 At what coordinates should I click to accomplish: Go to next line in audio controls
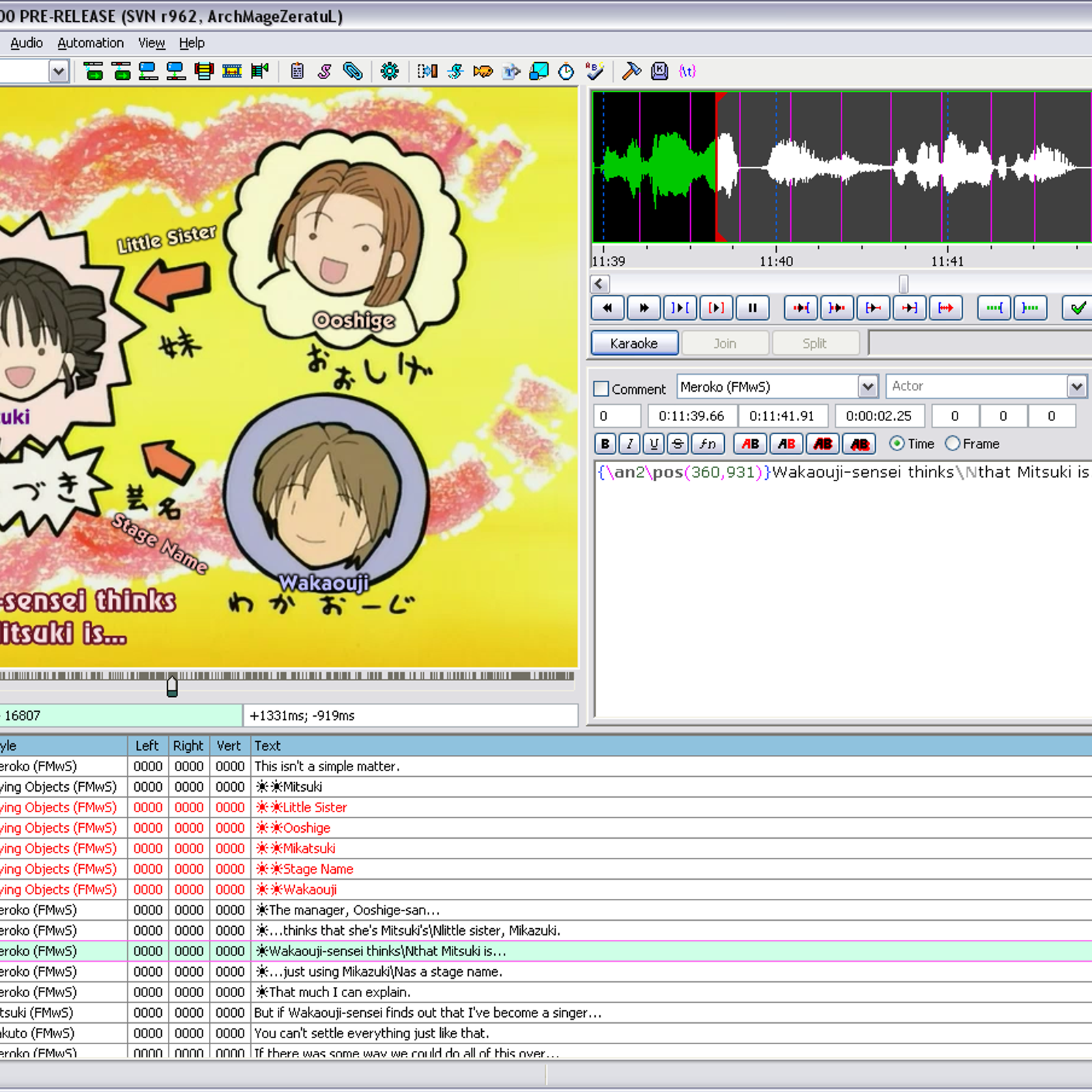click(644, 308)
